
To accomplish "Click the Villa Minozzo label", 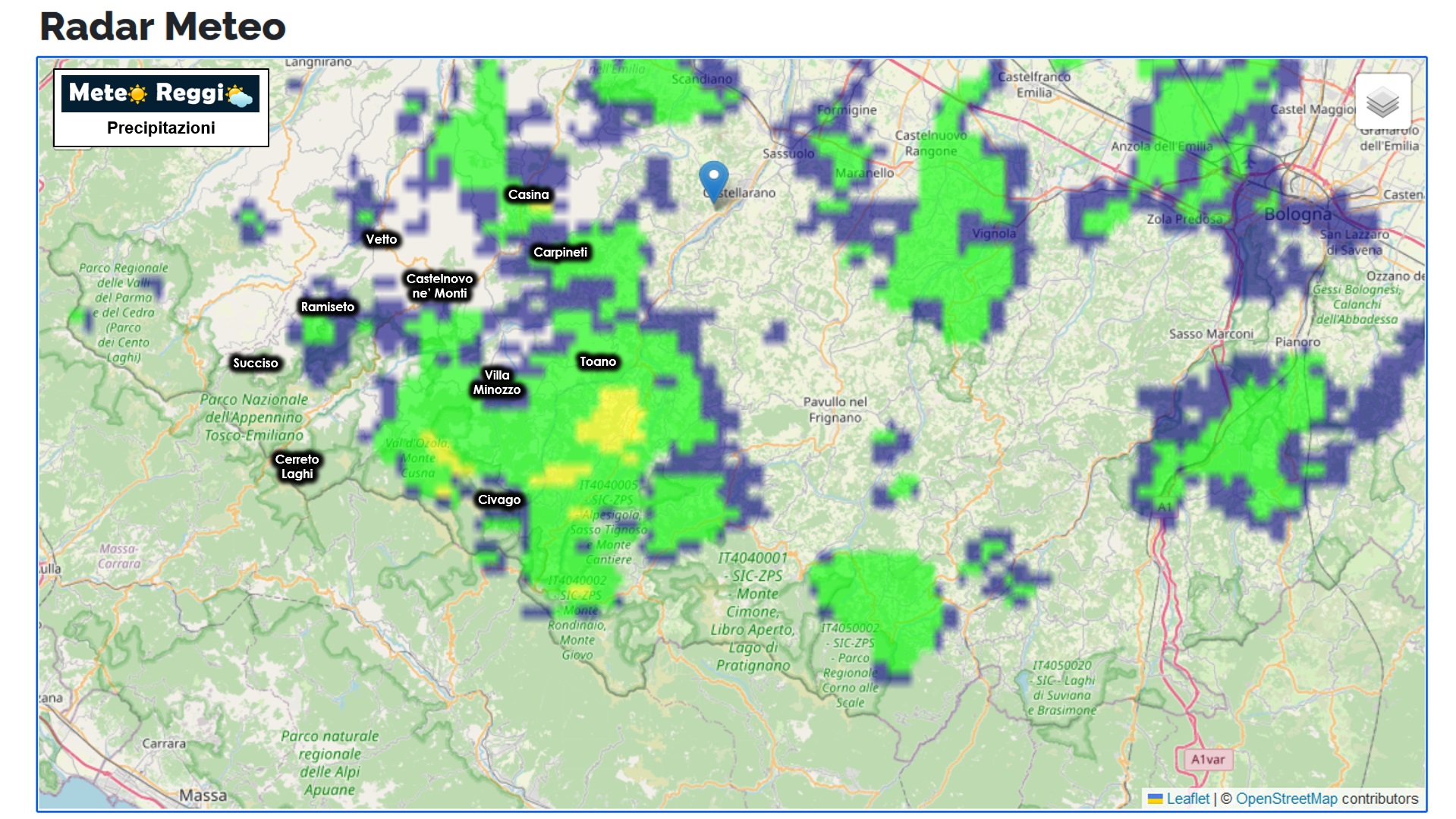I will (x=497, y=383).
